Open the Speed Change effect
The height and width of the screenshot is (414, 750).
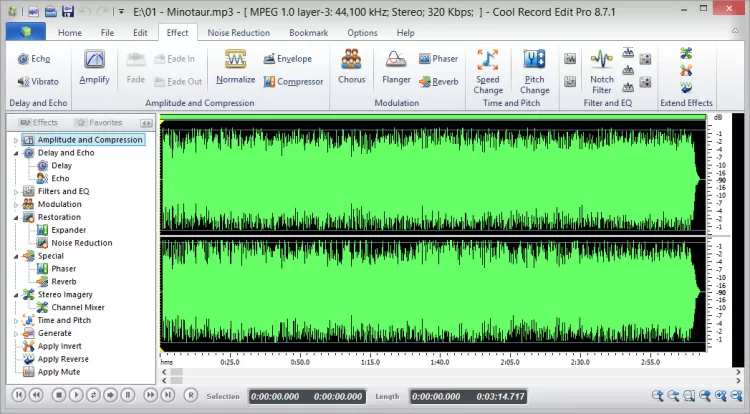point(488,72)
